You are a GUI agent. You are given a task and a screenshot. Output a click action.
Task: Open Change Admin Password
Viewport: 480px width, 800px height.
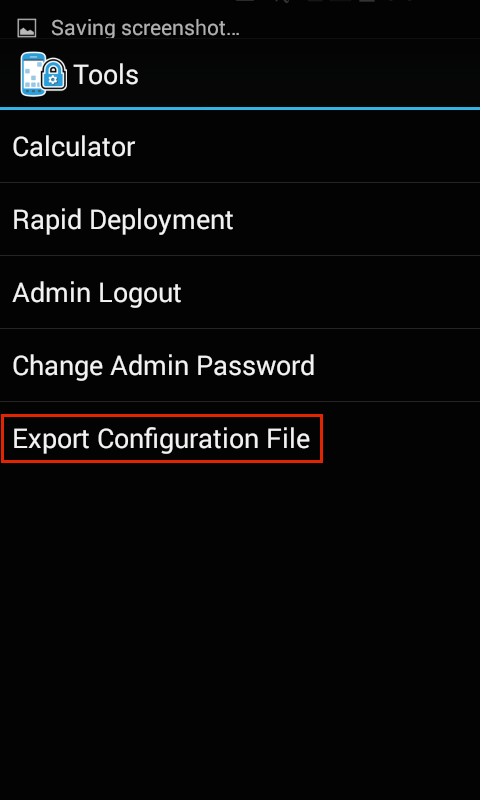click(x=240, y=365)
